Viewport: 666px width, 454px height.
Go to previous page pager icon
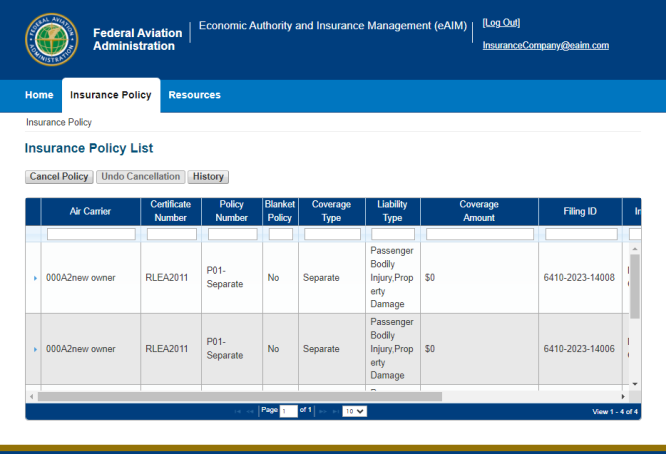(x=250, y=411)
